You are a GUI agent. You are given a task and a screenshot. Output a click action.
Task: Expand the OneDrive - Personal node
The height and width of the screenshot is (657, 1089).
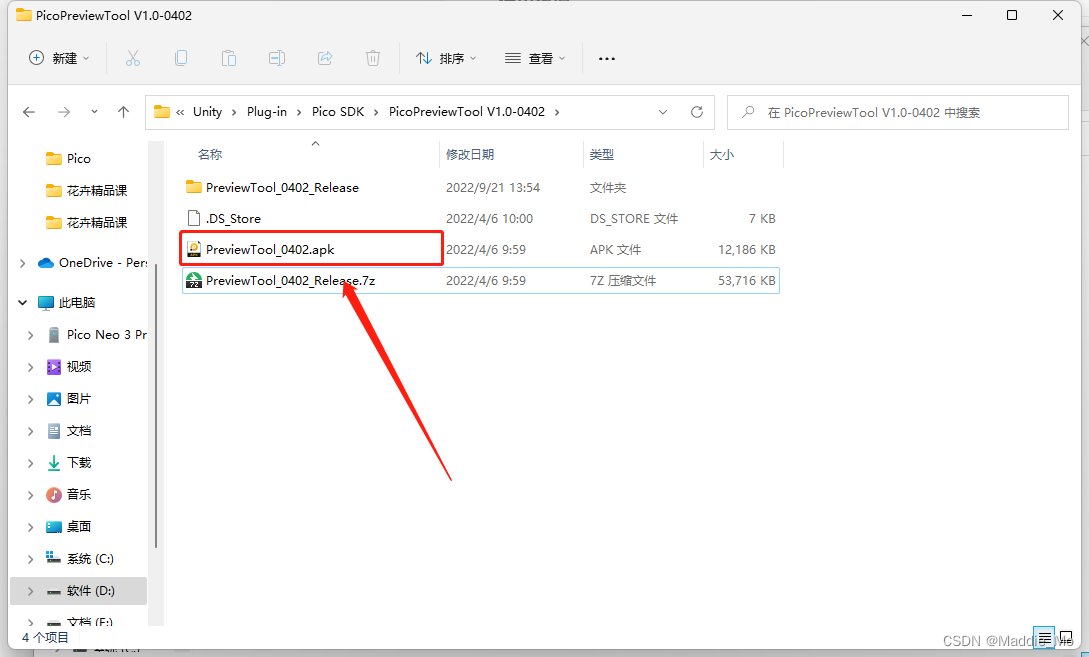[x=22, y=263]
